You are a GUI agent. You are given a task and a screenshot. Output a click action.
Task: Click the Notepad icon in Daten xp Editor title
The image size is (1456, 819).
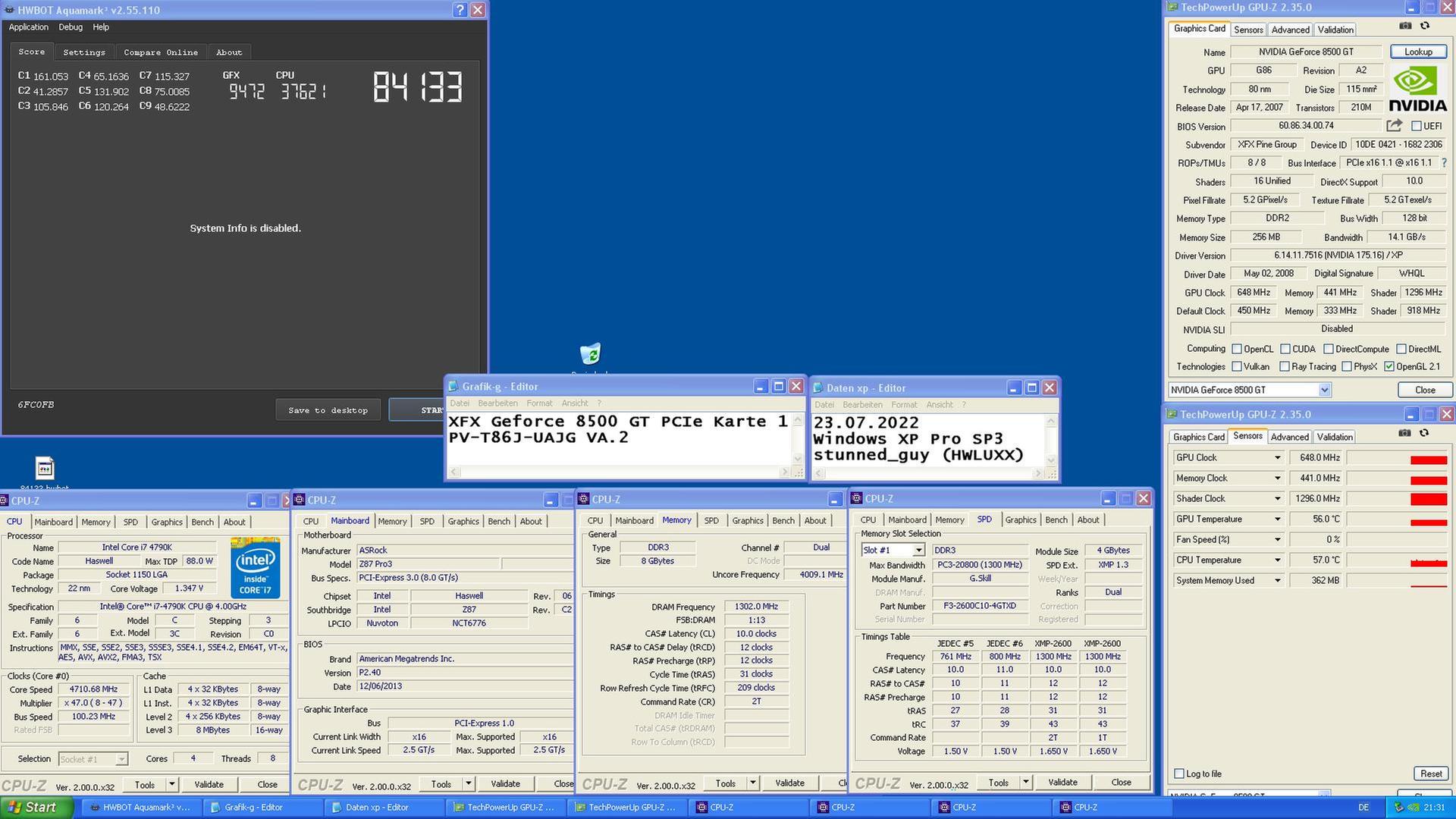point(818,388)
